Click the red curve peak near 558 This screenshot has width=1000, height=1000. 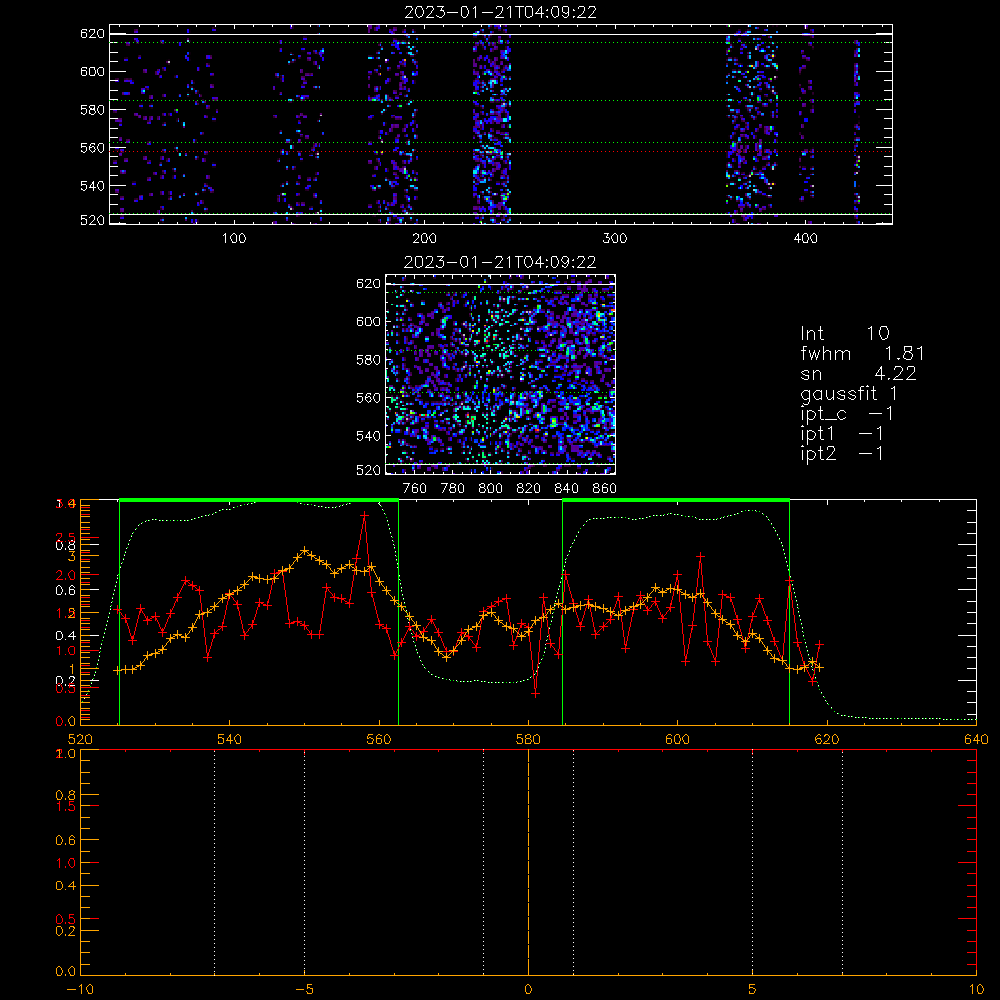[x=364, y=515]
